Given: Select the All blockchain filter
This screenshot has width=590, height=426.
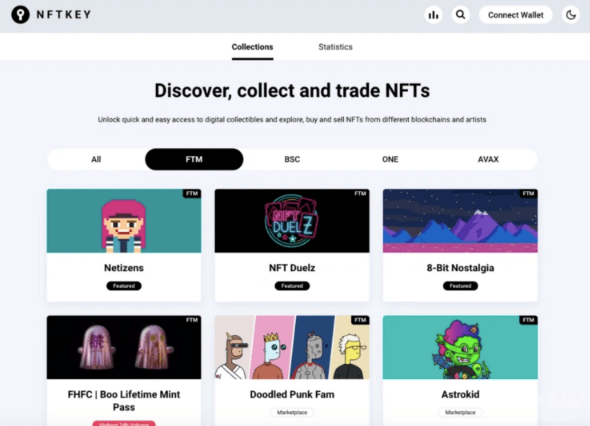Looking at the screenshot, I should click(x=96, y=159).
